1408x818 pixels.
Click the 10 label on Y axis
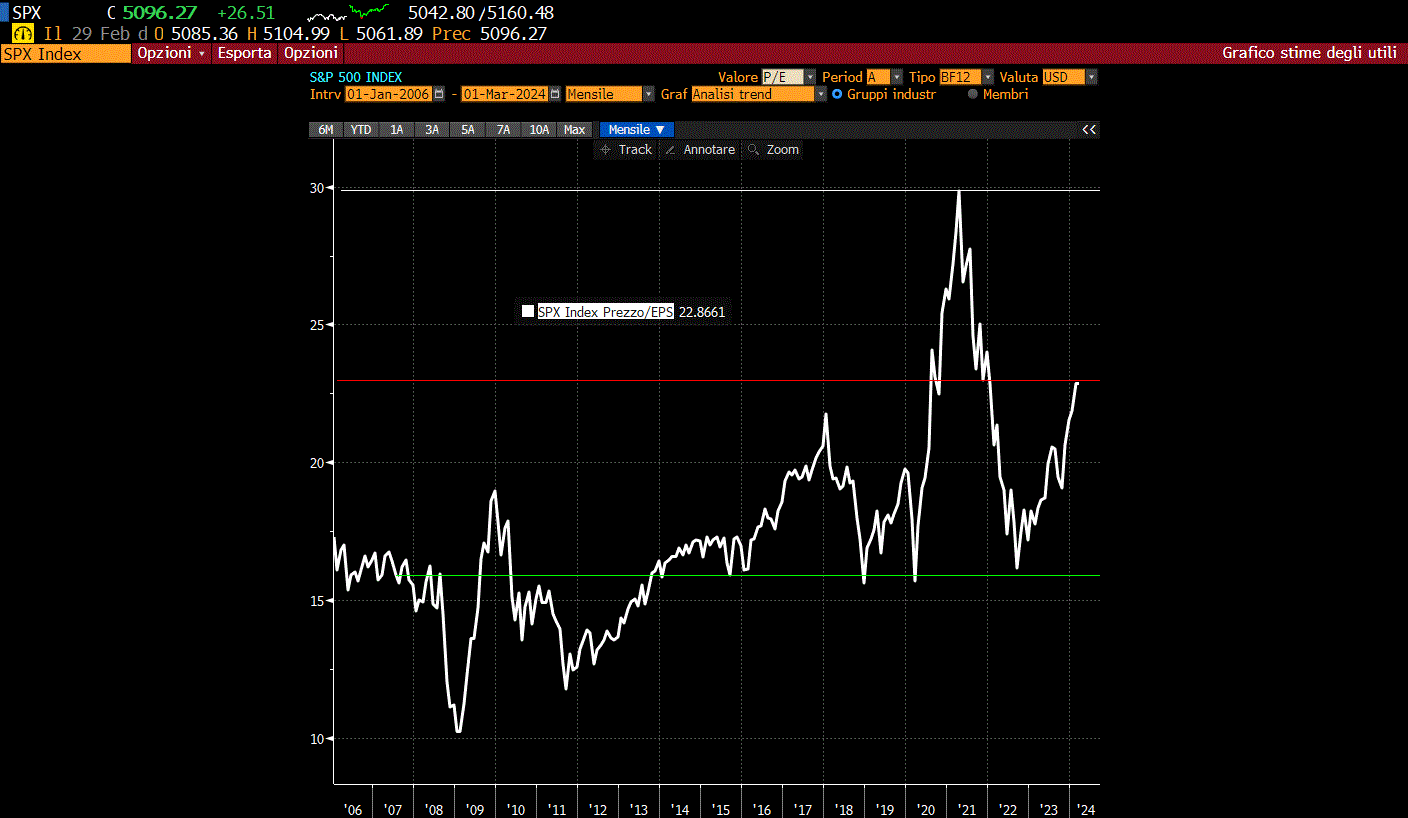tap(317, 739)
